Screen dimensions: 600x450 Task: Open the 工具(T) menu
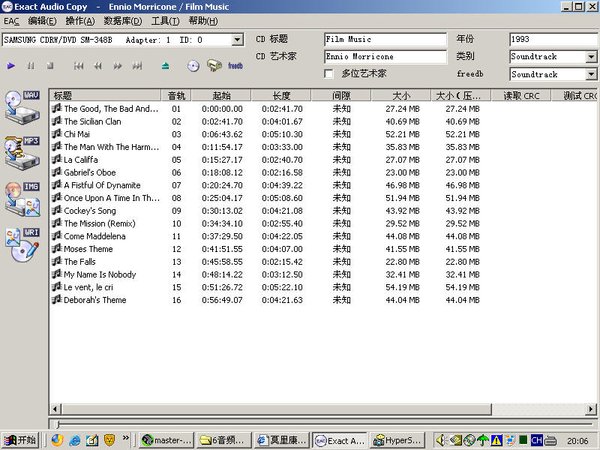click(165, 21)
